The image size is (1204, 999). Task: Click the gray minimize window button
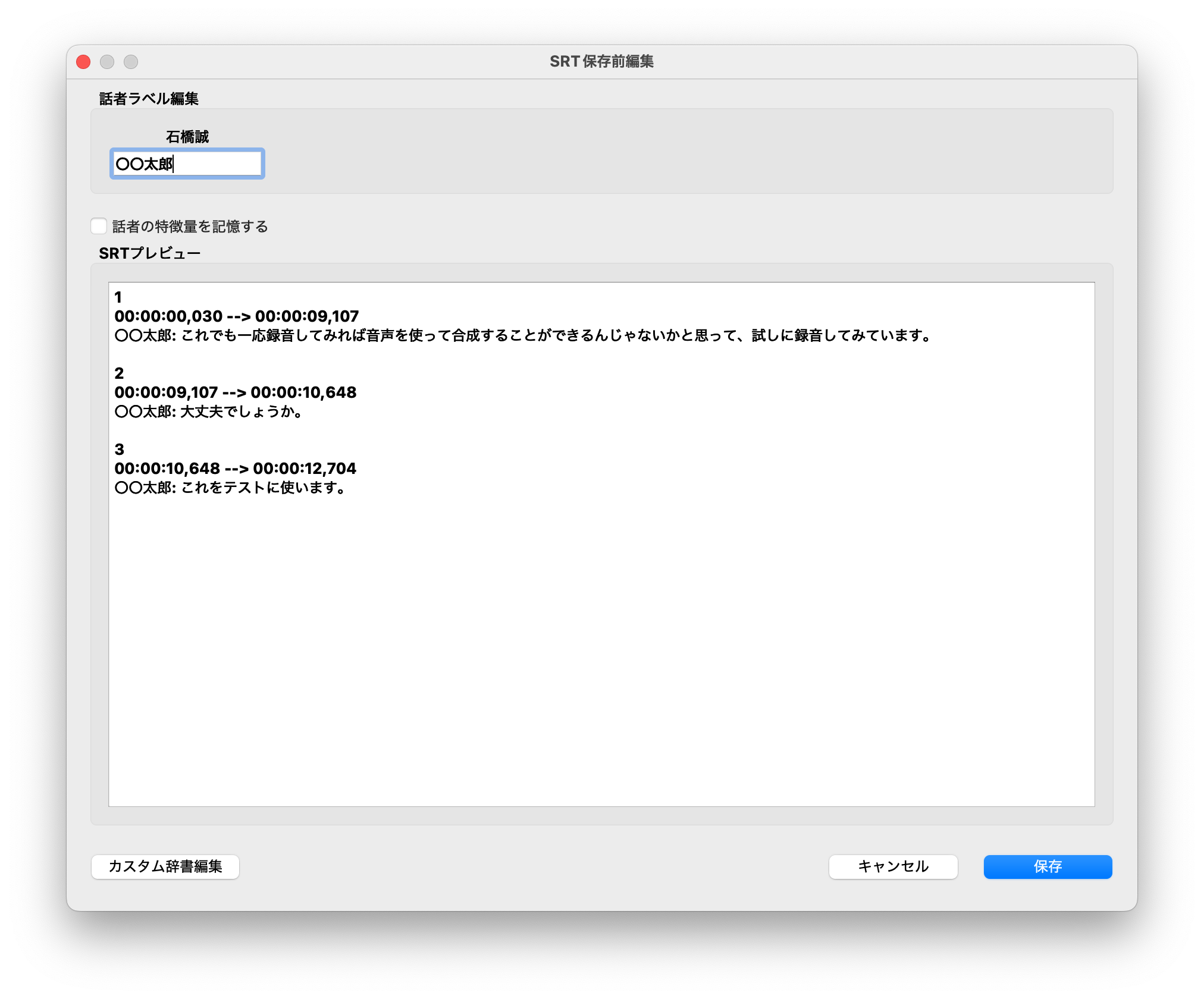tap(107, 62)
